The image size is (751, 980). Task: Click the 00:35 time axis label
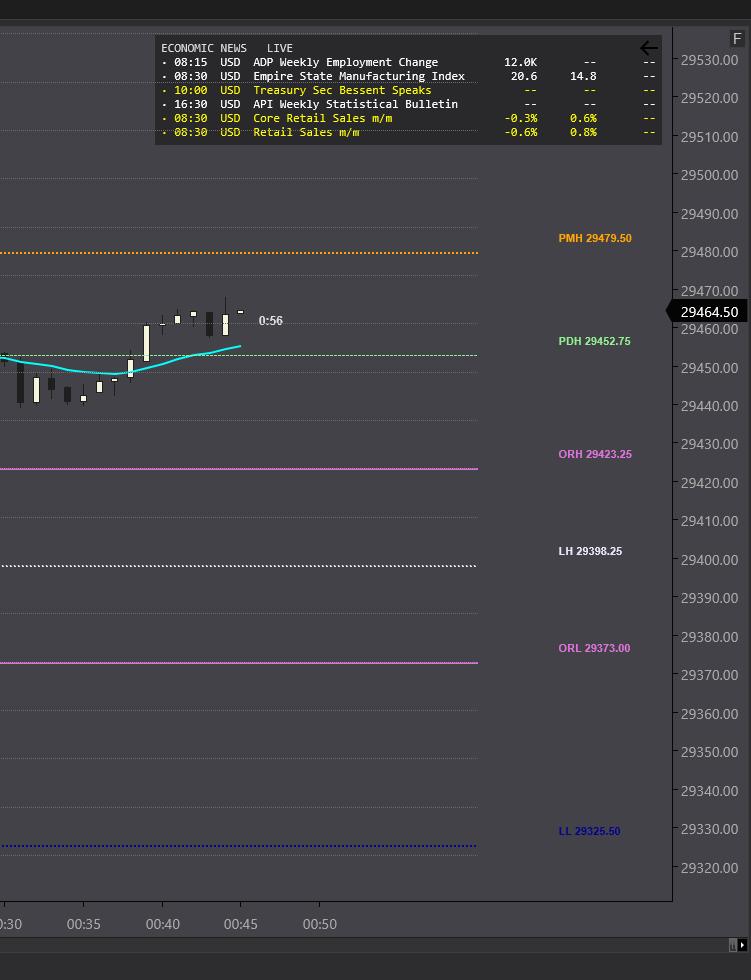point(84,924)
